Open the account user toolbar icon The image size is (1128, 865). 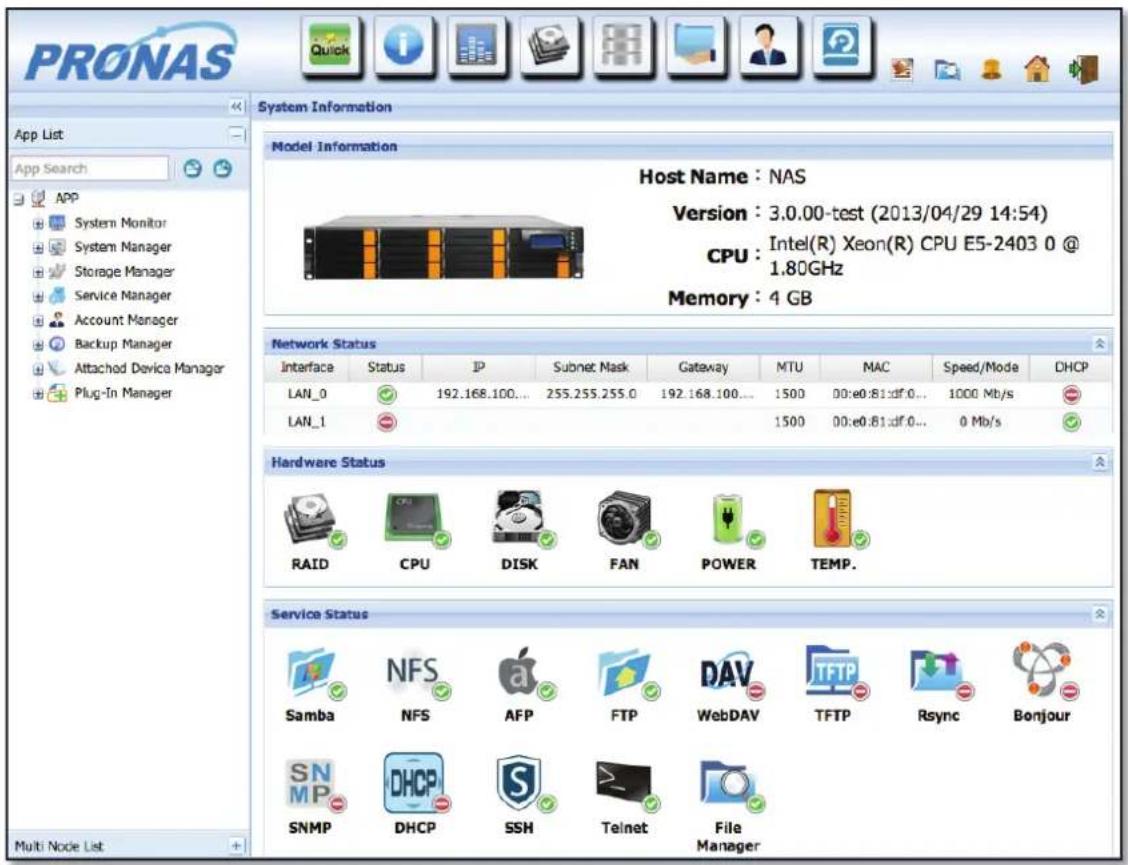coord(769,46)
